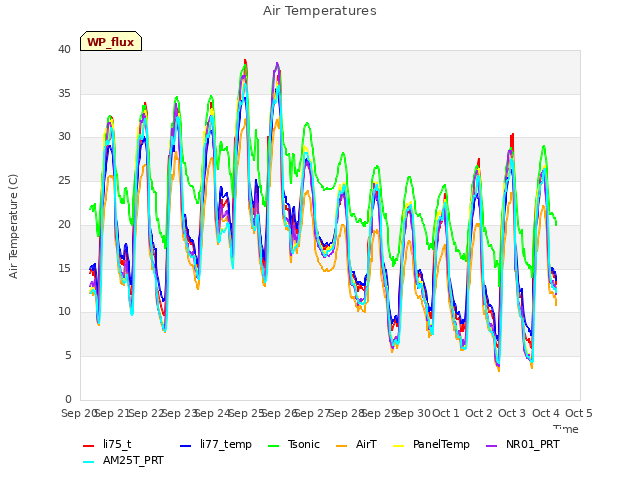This screenshot has height=480, width=640.
Task: Click the Oct 3 x-axis tick label
Action: click(x=512, y=413)
